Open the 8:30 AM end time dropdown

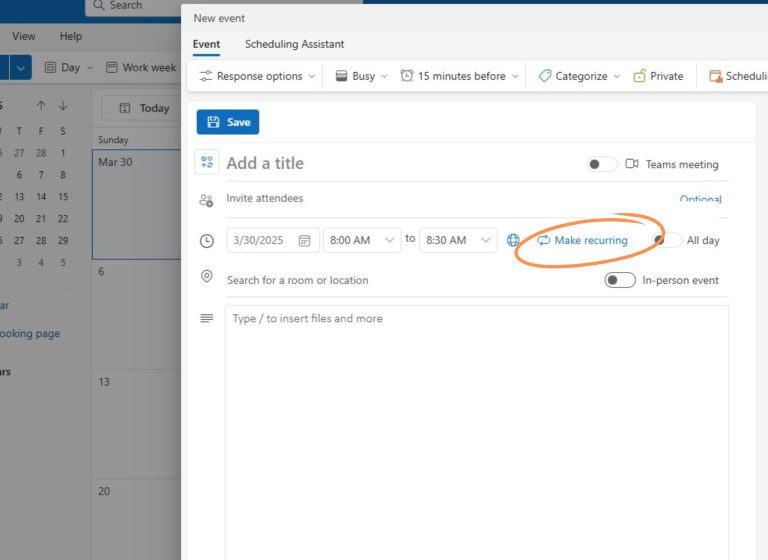[458, 241]
